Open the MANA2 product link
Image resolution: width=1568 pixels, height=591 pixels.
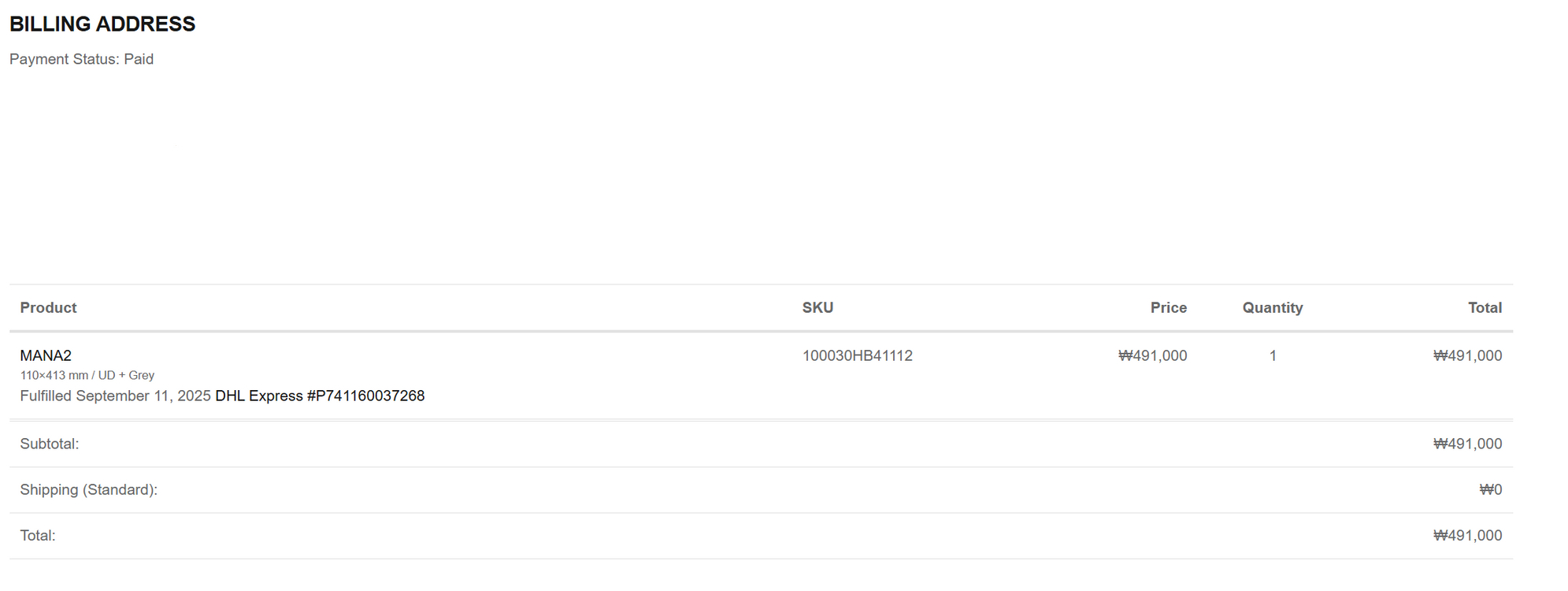click(x=46, y=355)
